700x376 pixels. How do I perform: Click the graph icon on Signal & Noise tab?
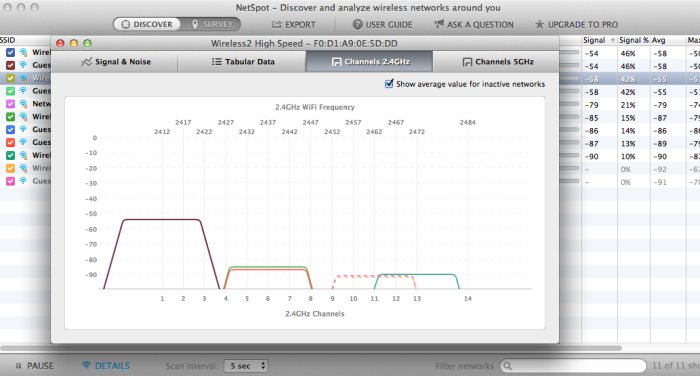point(87,62)
